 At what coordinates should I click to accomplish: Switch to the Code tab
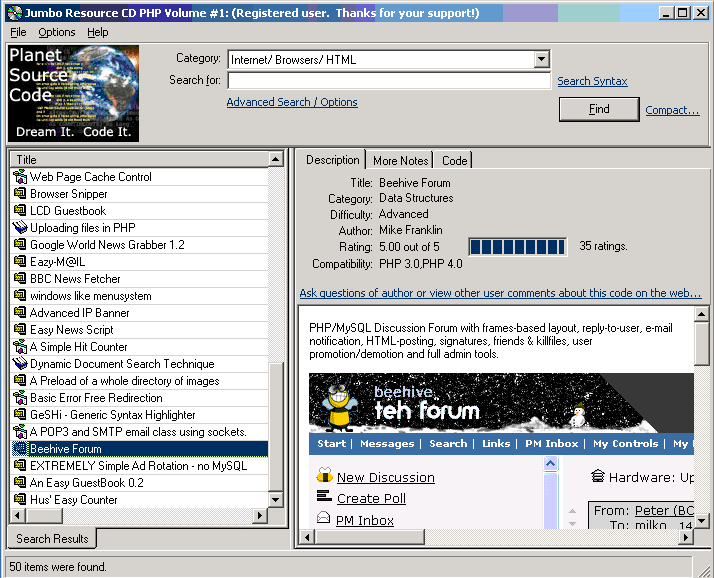click(454, 161)
